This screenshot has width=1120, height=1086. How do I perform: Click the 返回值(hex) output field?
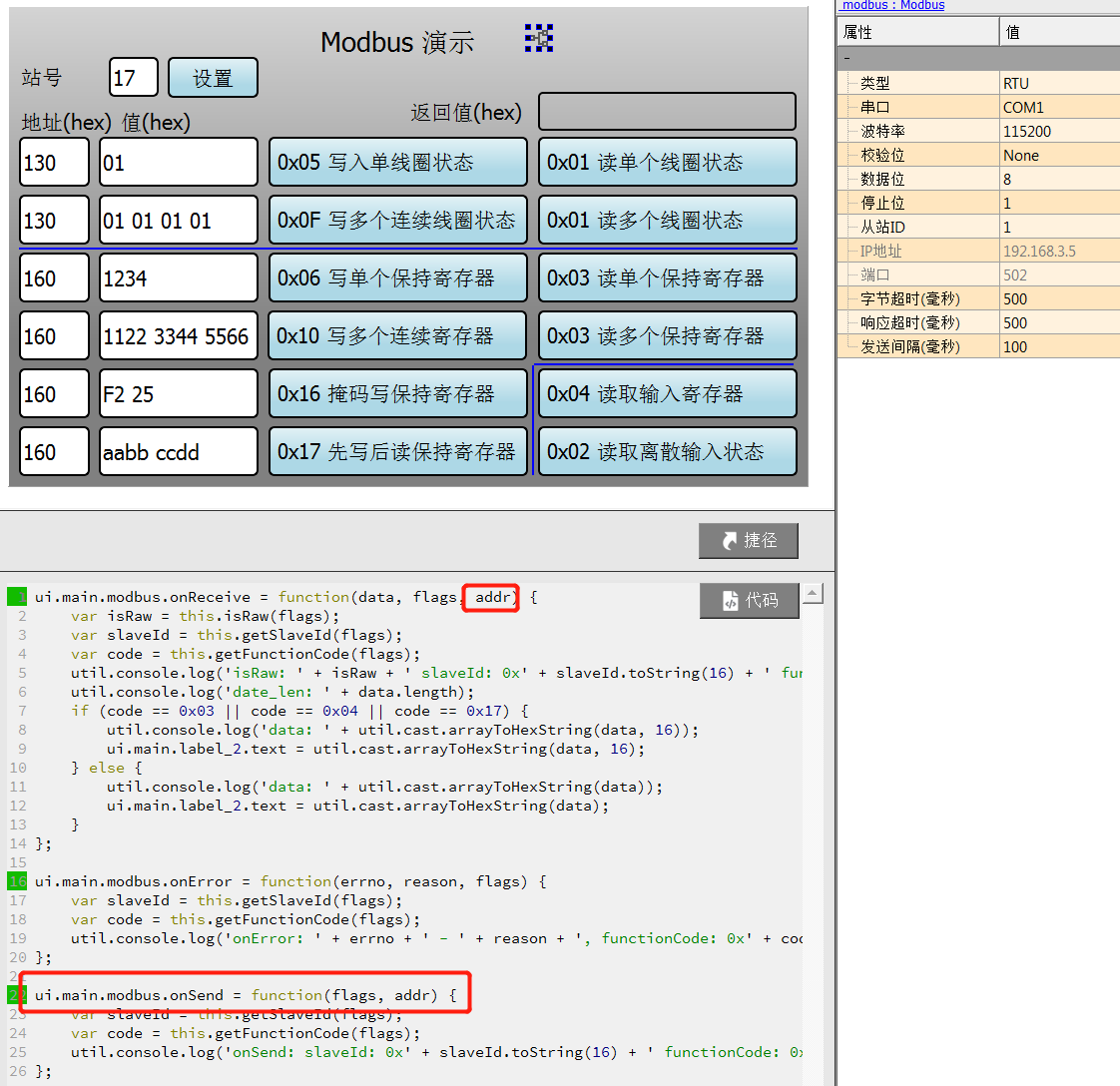pos(667,112)
